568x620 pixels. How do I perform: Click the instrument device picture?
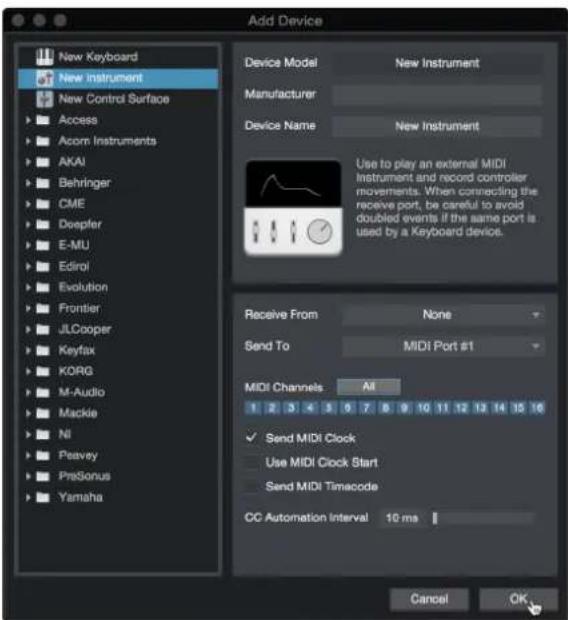tap(293, 208)
